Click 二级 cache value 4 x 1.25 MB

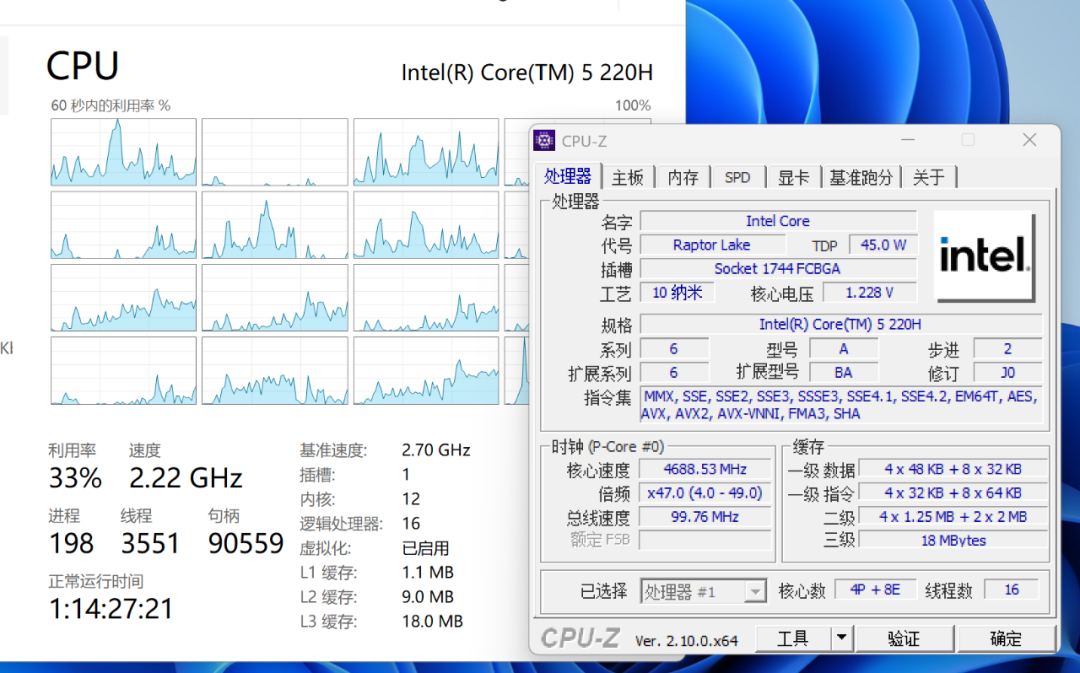(x=953, y=517)
